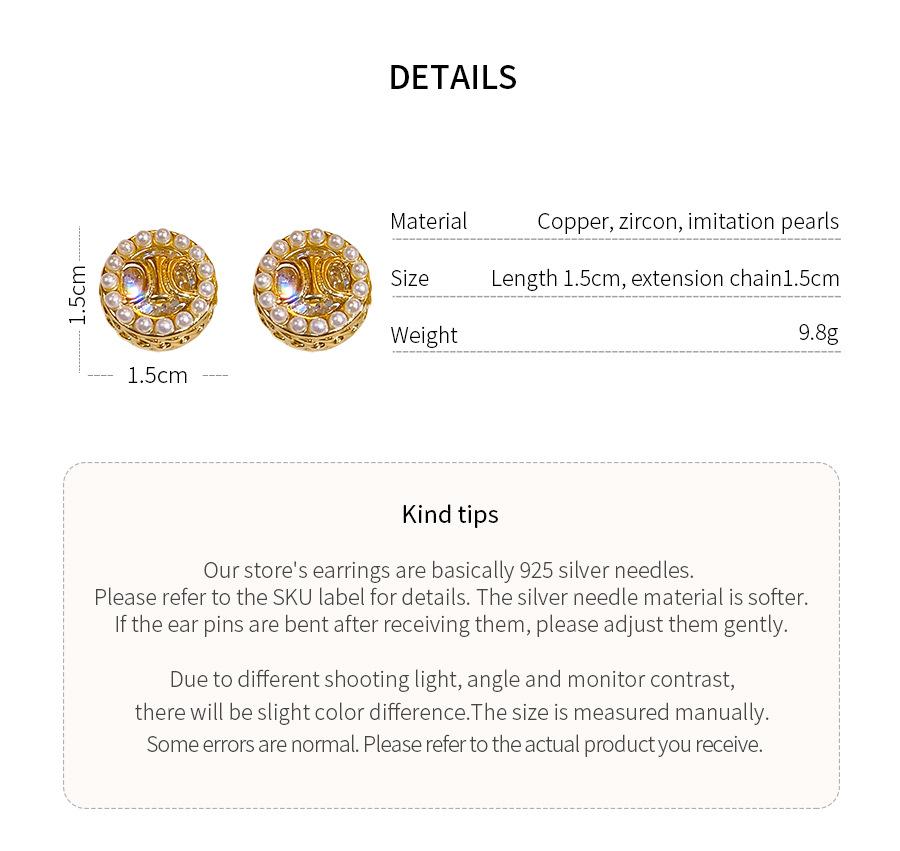Click the 925 silver needles sentence
The image size is (900, 851).
[x=449, y=570]
